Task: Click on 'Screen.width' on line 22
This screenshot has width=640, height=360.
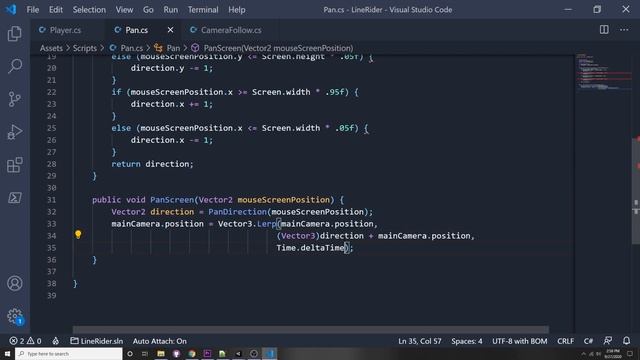Action: [281, 92]
